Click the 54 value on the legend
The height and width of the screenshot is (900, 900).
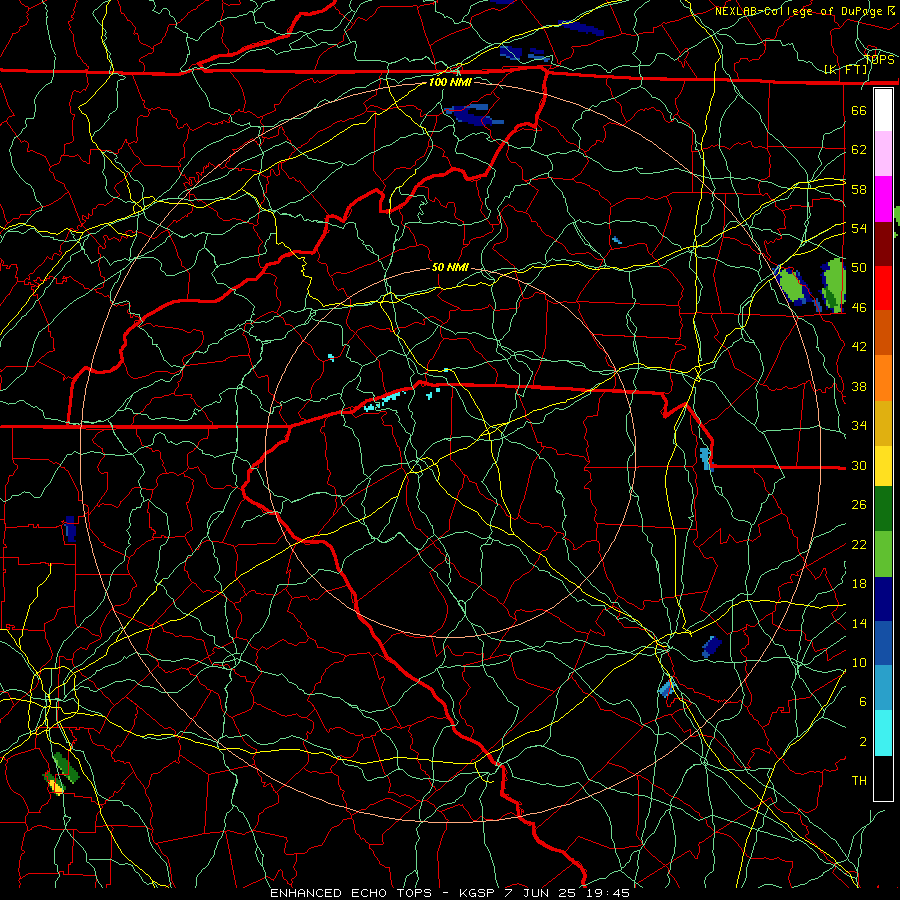point(859,228)
